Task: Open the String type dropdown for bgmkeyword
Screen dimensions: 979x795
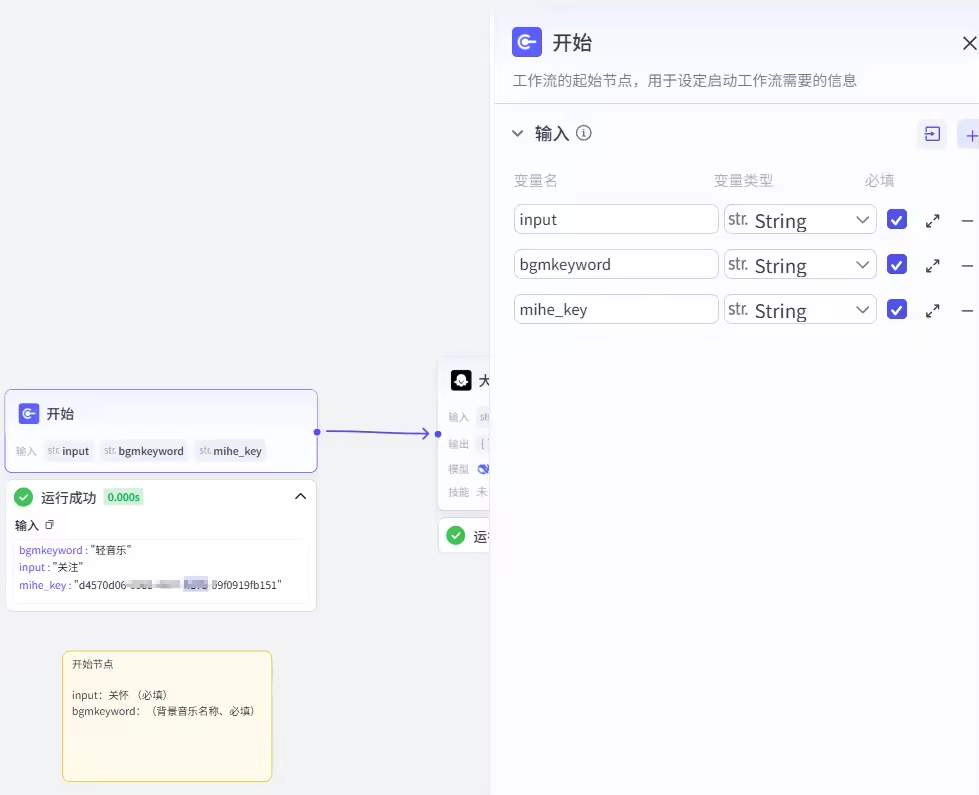Action: (800, 265)
